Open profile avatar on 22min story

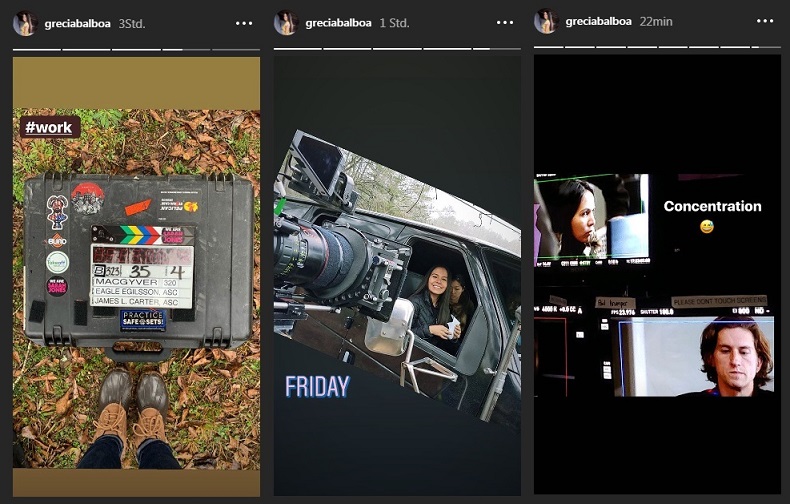(547, 22)
